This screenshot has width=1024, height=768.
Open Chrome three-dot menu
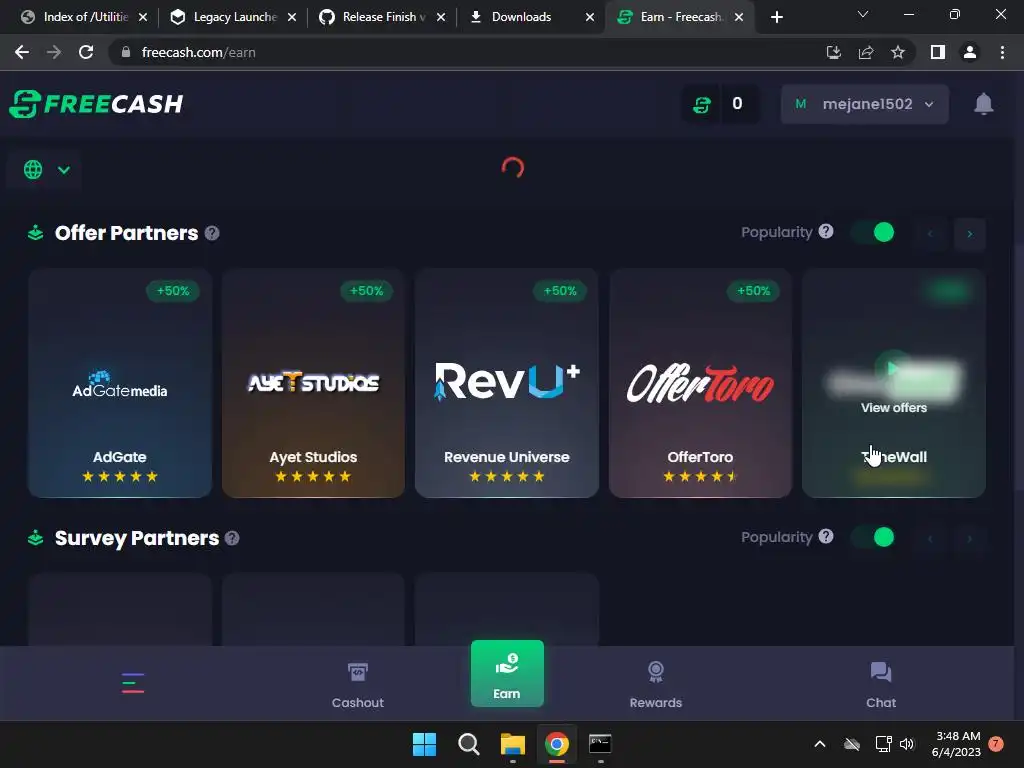(1002, 52)
